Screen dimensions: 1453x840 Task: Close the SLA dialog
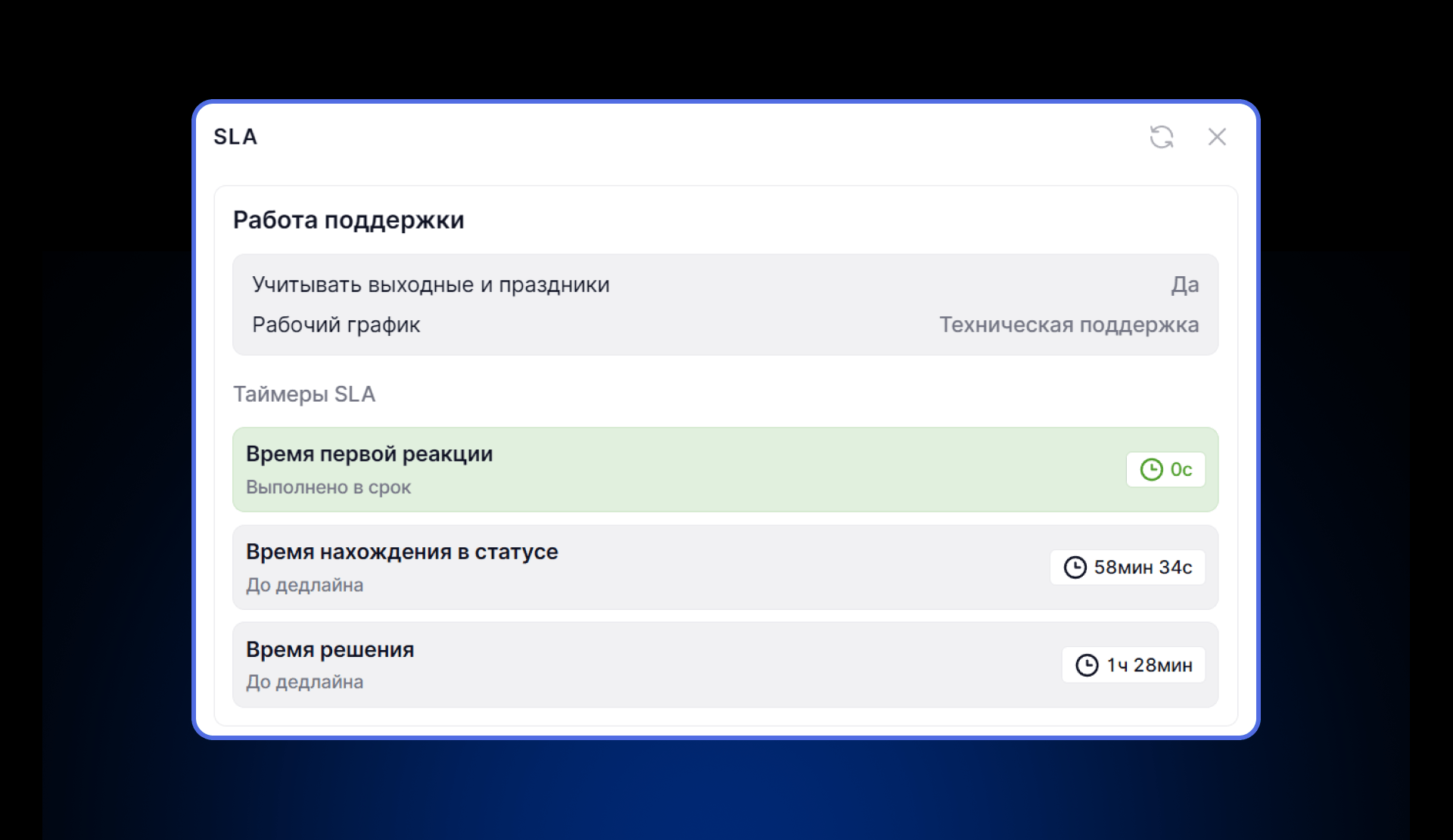(x=1217, y=137)
